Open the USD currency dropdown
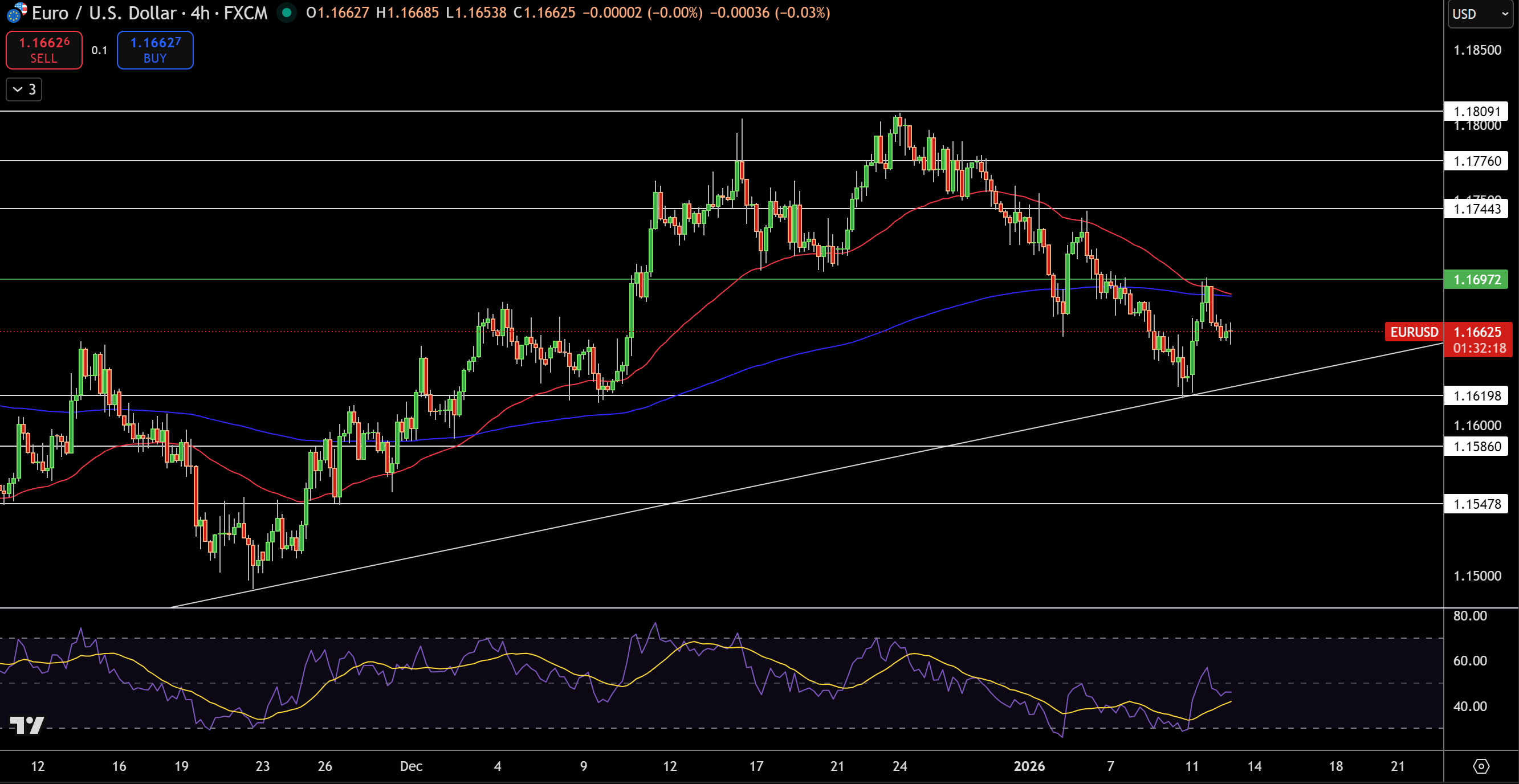 click(1480, 14)
